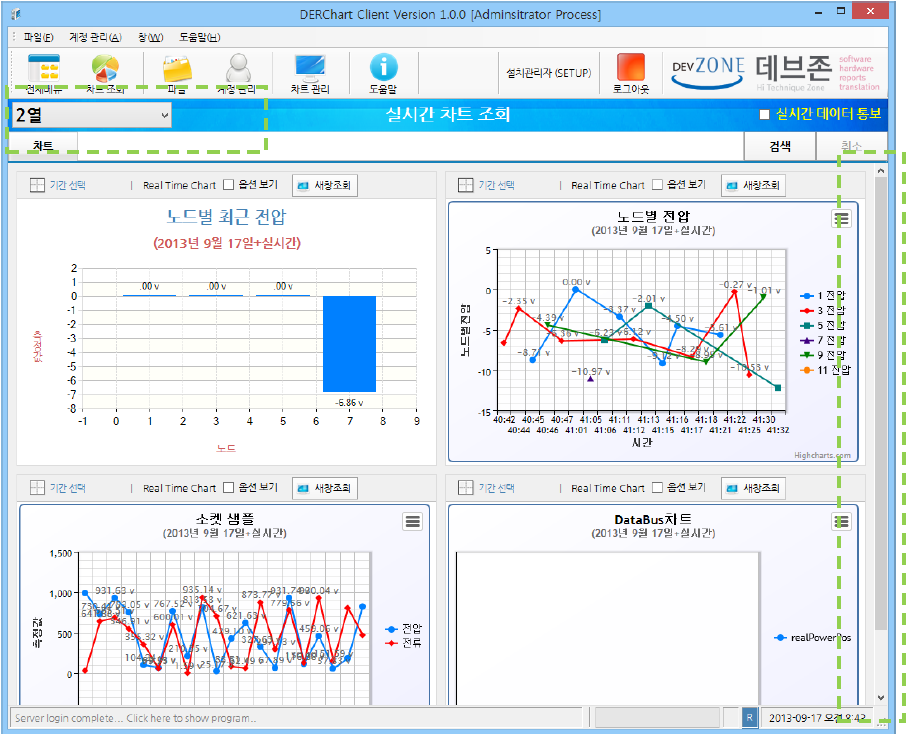Click the 검색 button
The image size is (909, 734).
780,147
